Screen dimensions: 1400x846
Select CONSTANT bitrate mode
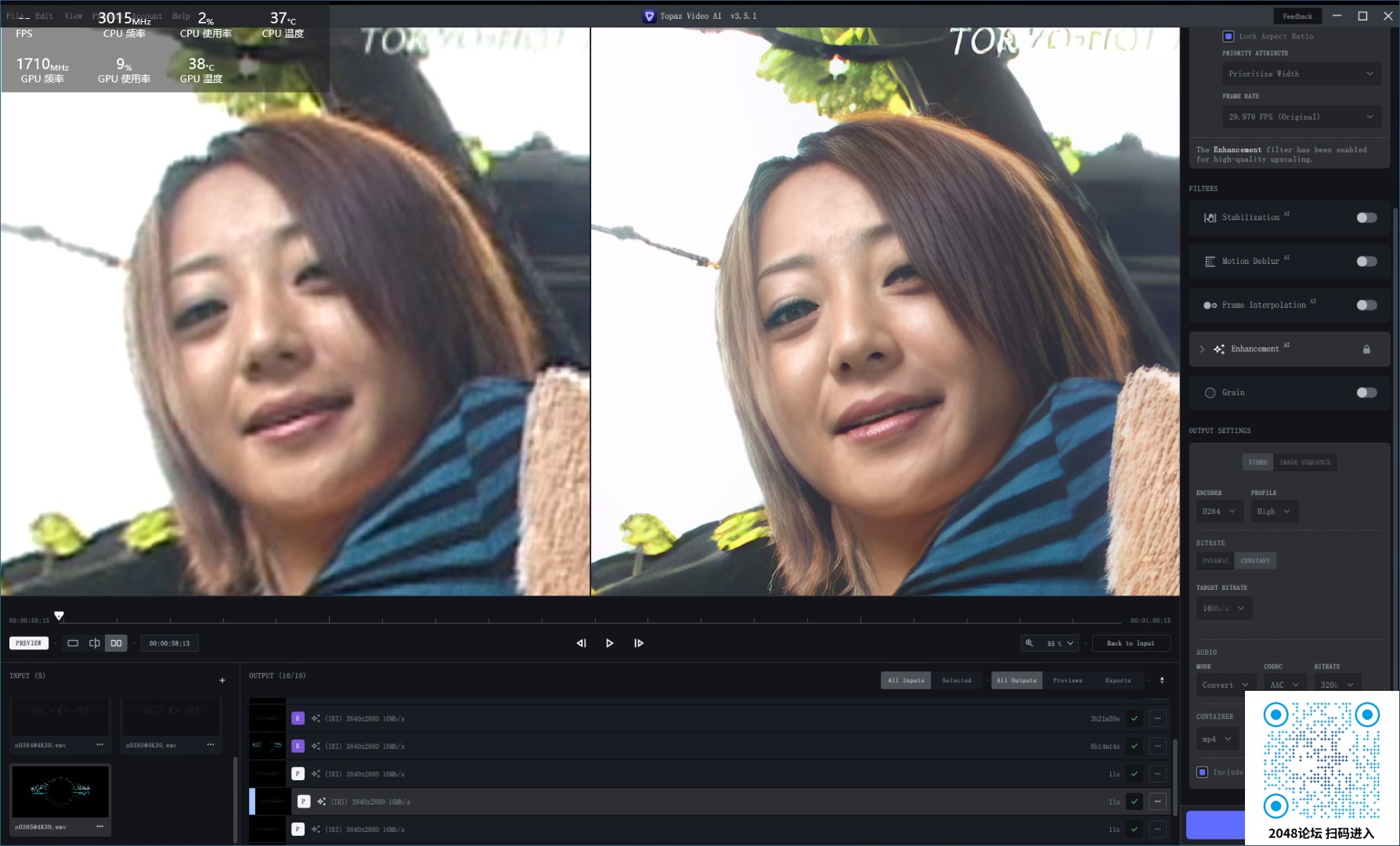click(1255, 561)
